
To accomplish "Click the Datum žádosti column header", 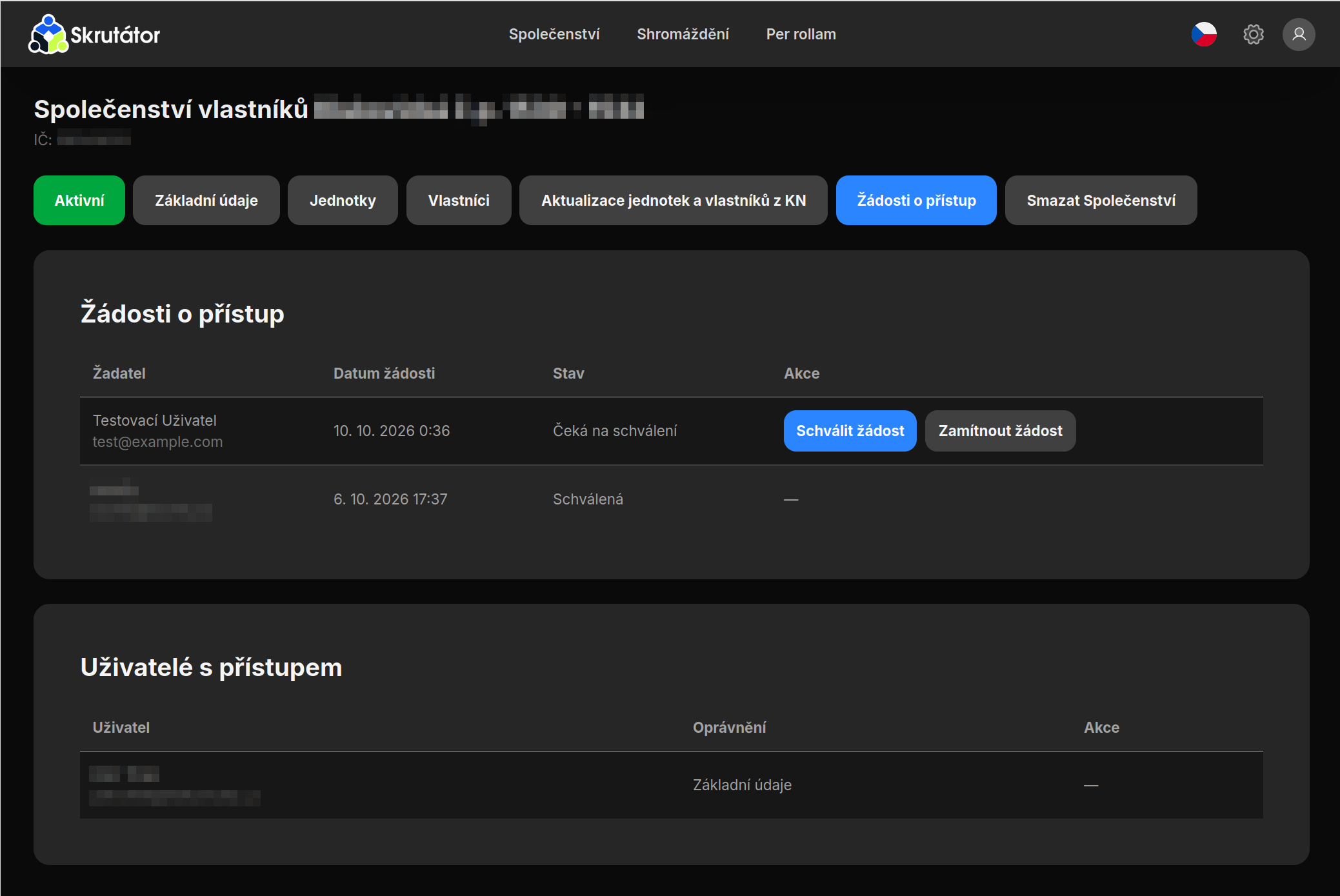I will (384, 373).
